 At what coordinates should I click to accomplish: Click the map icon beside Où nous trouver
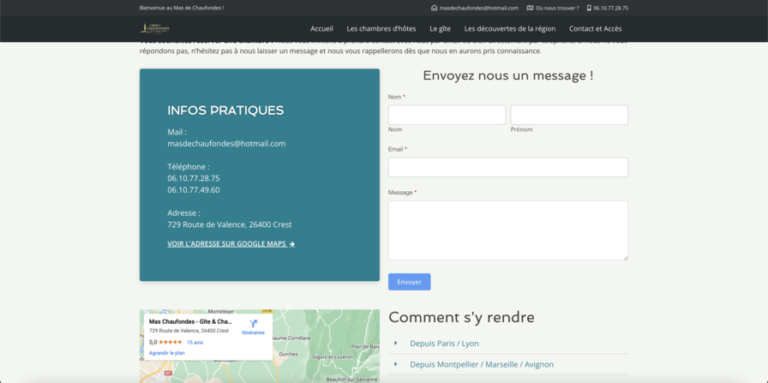(x=530, y=8)
